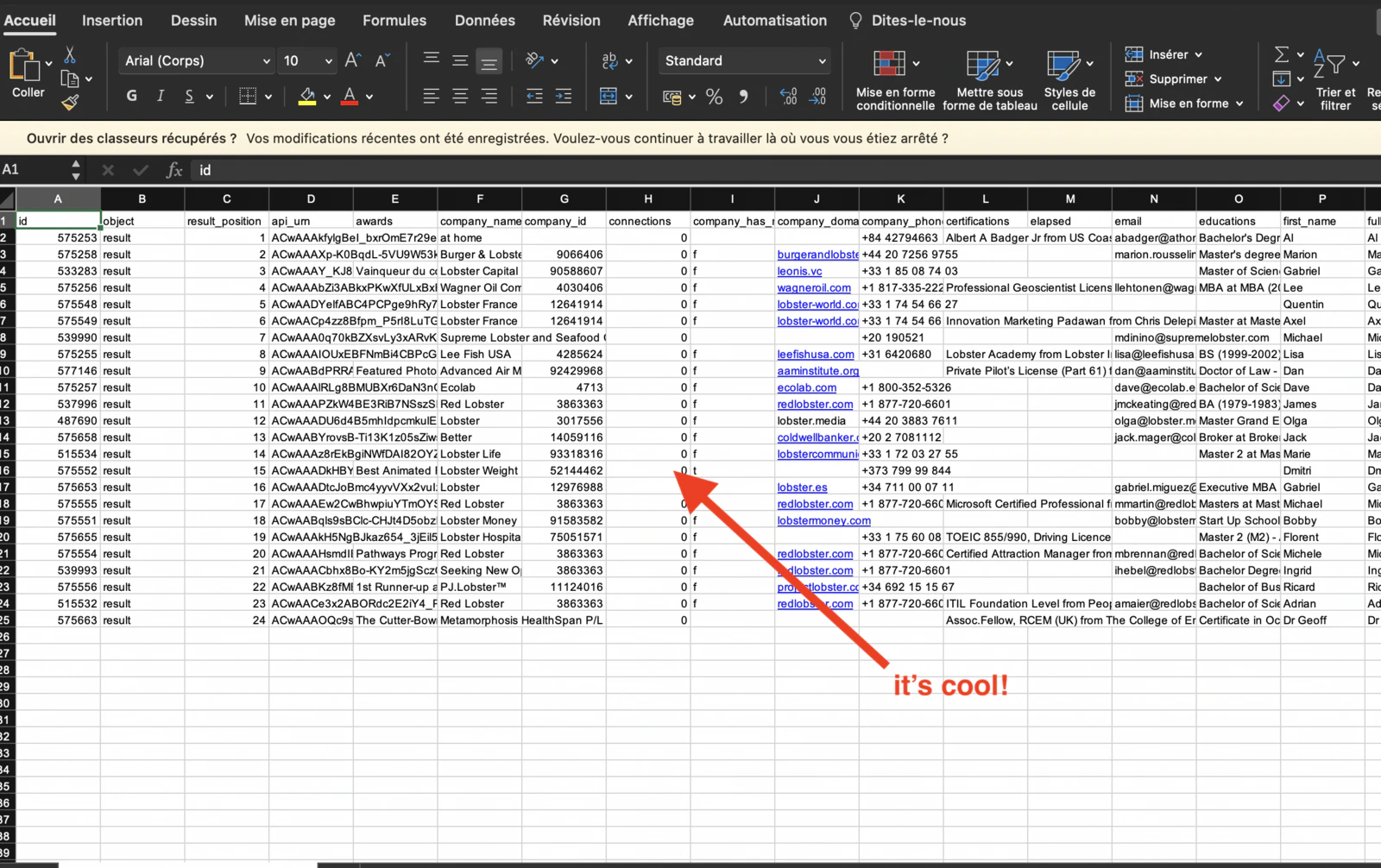Screen dimensions: 1381x868
Task: Click the Coller paste icon
Action: (x=24, y=66)
